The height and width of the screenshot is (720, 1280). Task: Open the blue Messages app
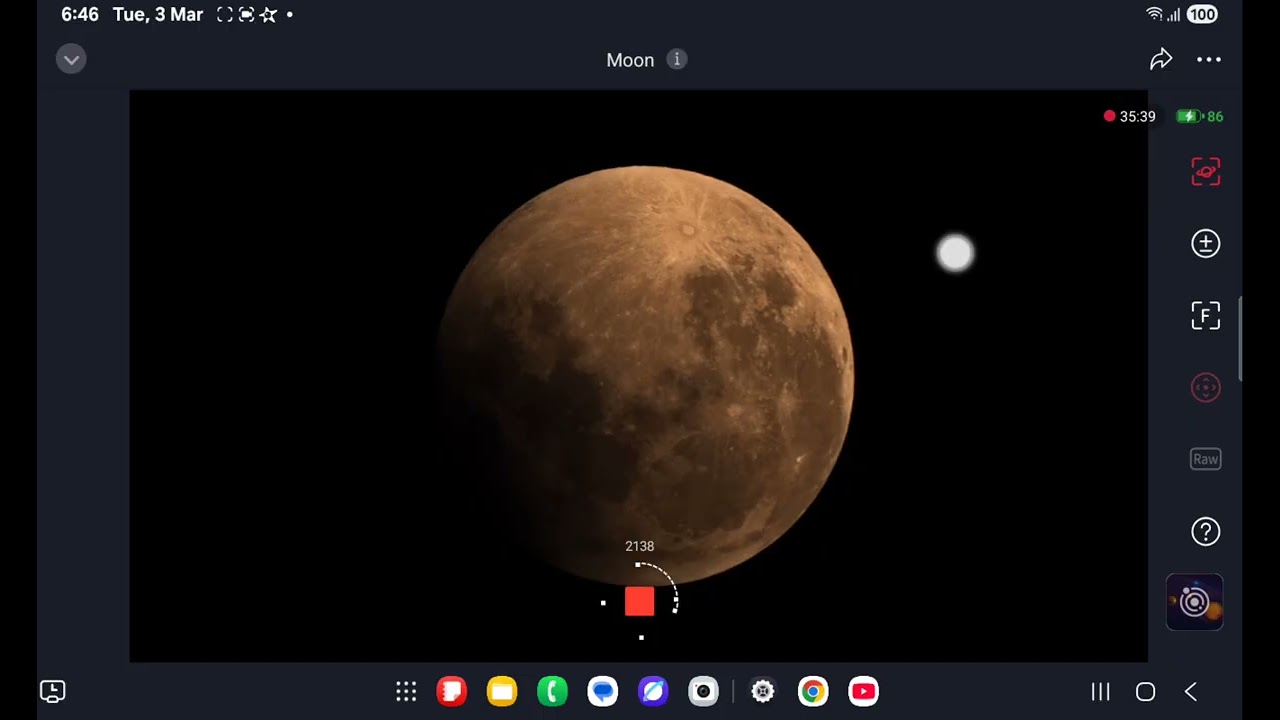[x=602, y=691]
